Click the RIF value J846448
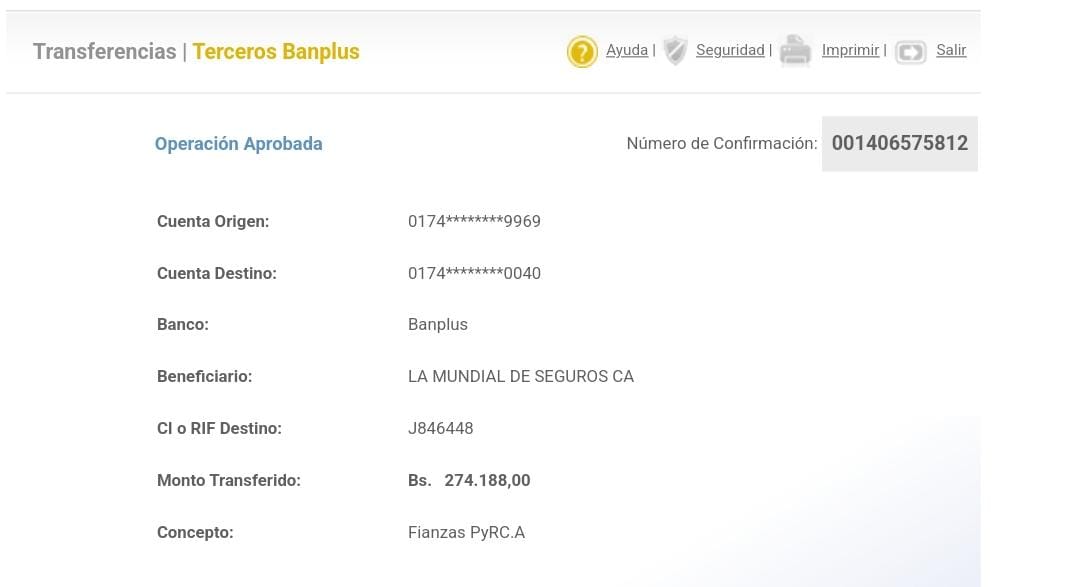This screenshot has width=1080, height=587. (441, 429)
